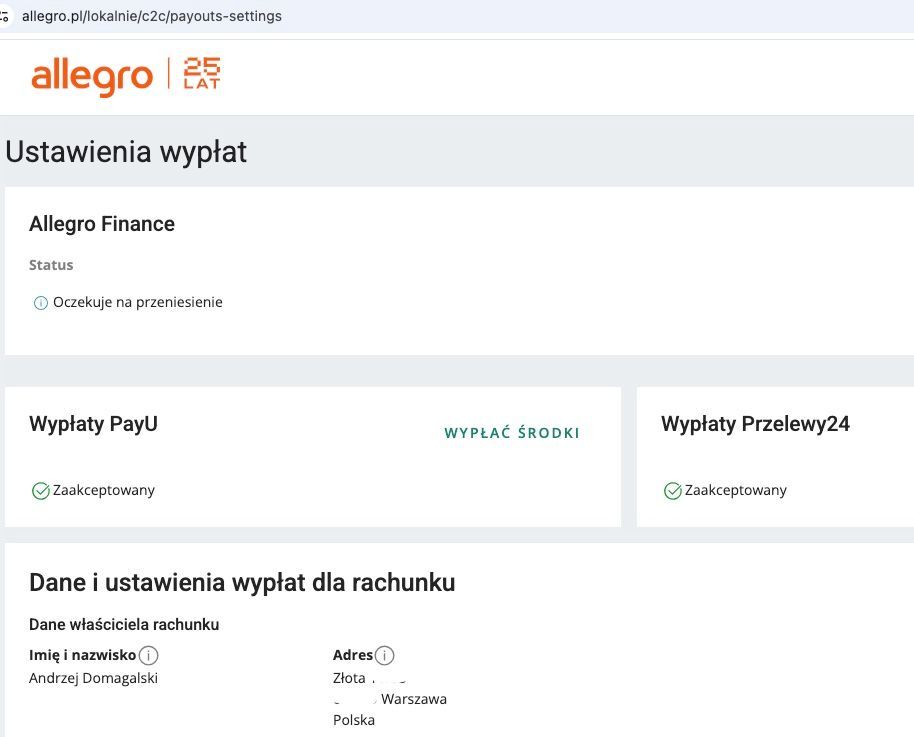Viewport: 914px width, 737px height.
Task: Click the Allegro logo
Action: pos(91,77)
